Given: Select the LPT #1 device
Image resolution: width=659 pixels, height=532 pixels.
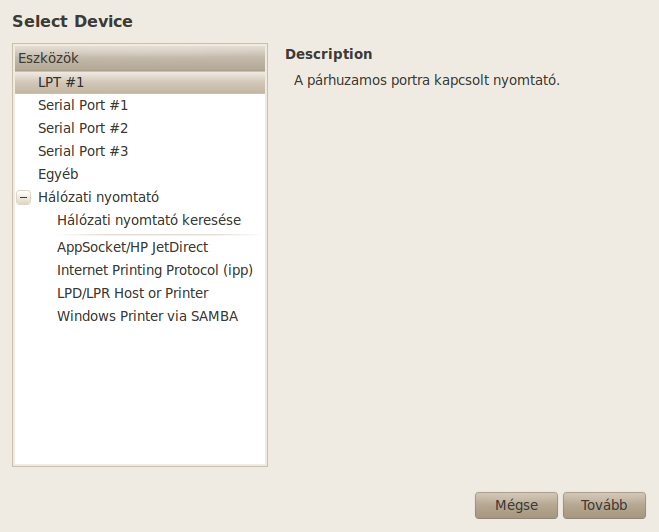Looking at the screenshot, I should pos(140,82).
